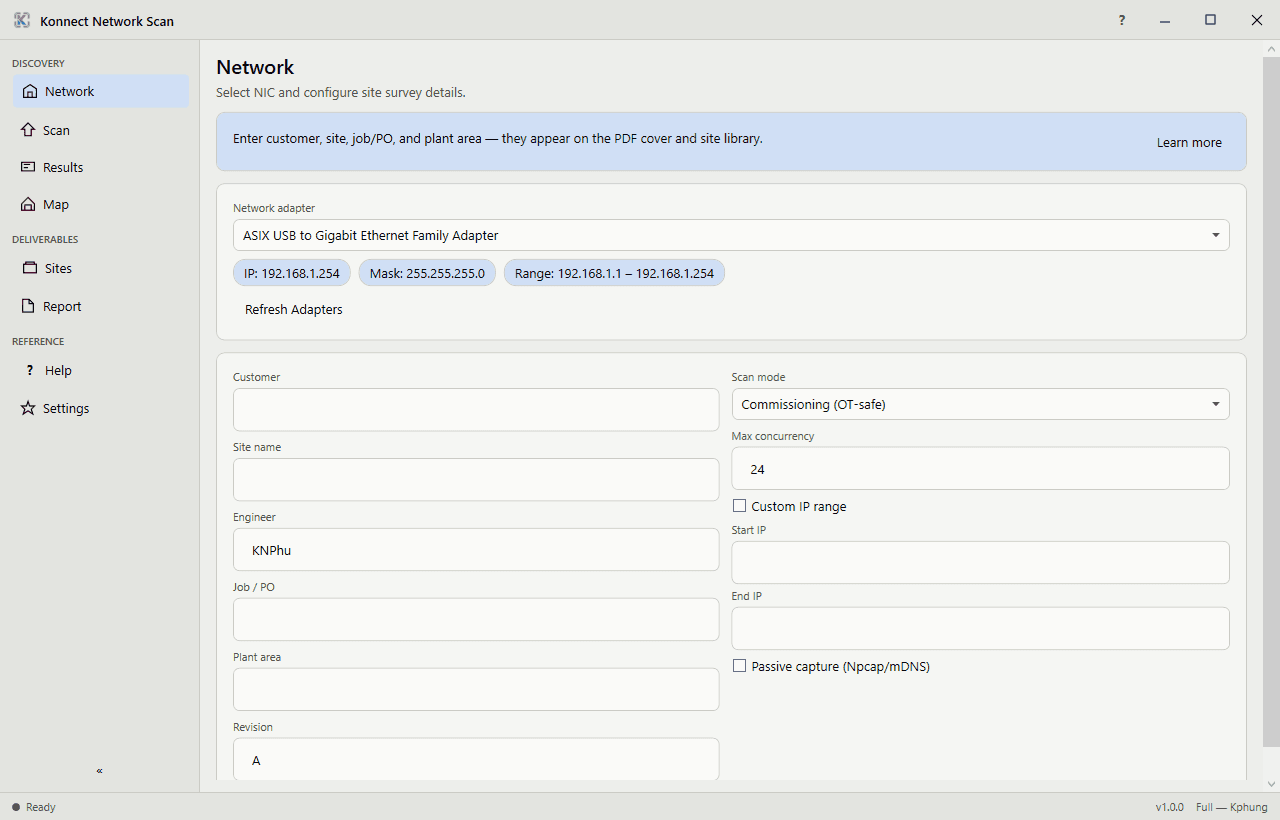Click the Help question mark sidebar icon

[30, 370]
